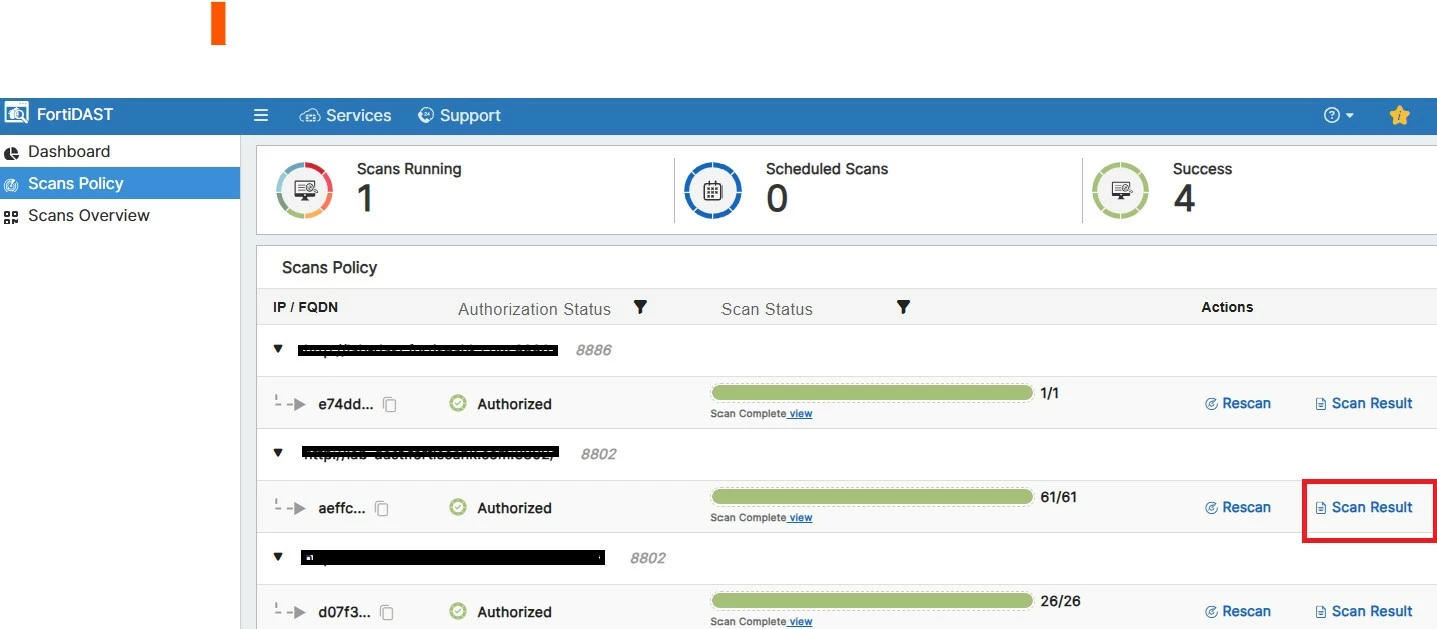Copy the e74dd... asset ID
Image resolution: width=1437 pixels, height=629 pixels.
pyautogui.click(x=390, y=404)
